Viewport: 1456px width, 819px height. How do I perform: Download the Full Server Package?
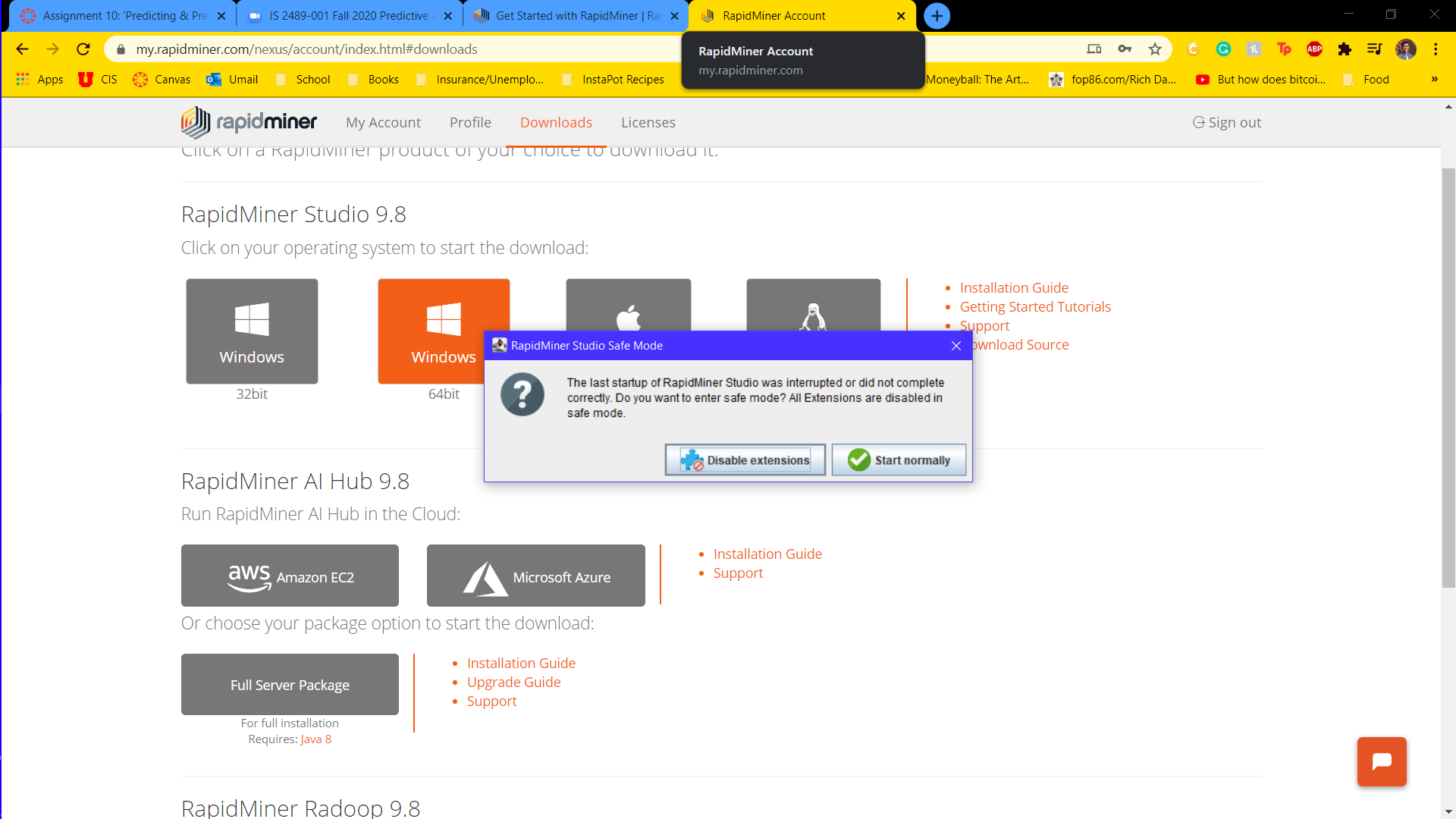click(290, 684)
